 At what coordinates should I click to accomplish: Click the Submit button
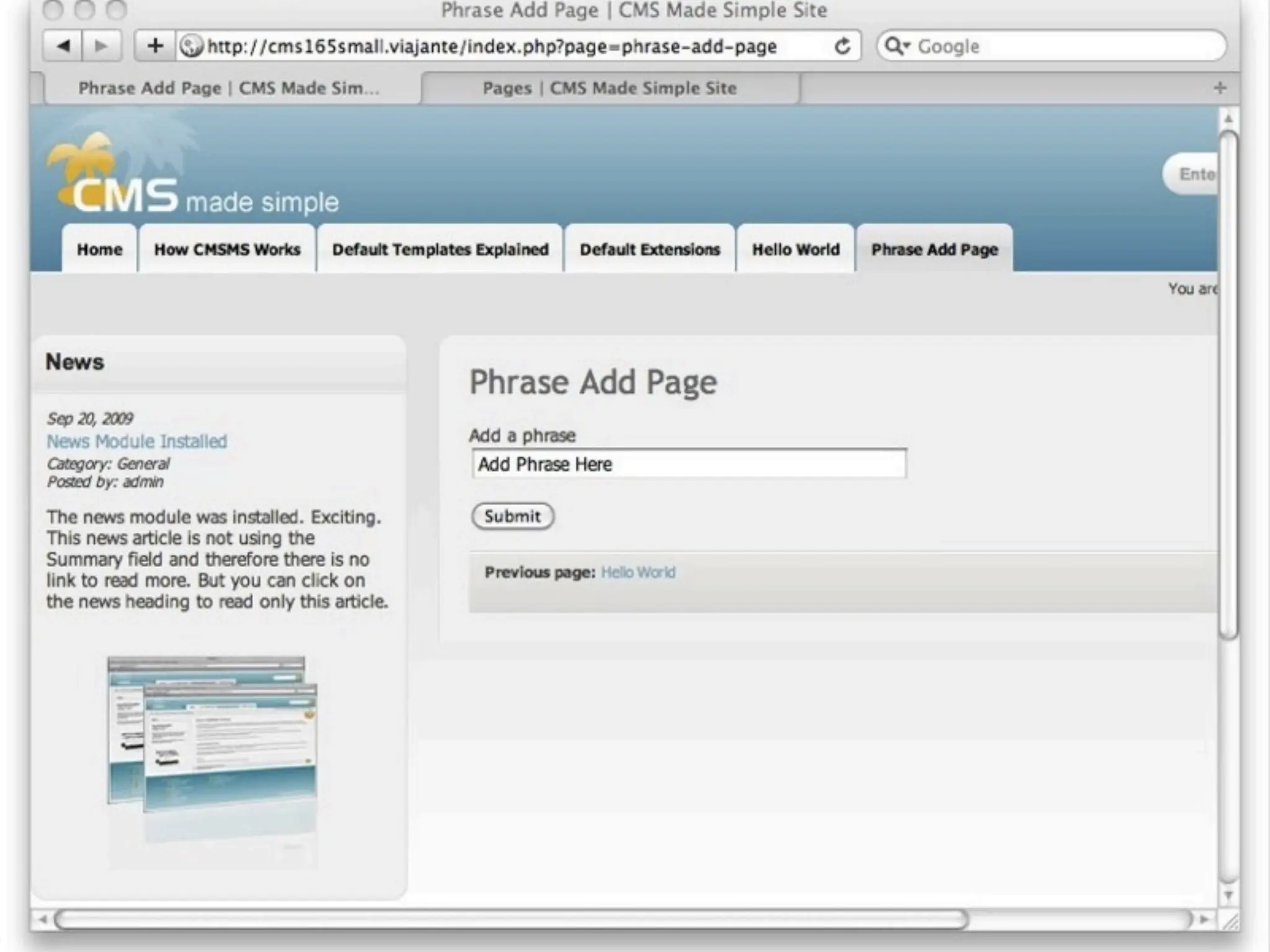coord(512,516)
